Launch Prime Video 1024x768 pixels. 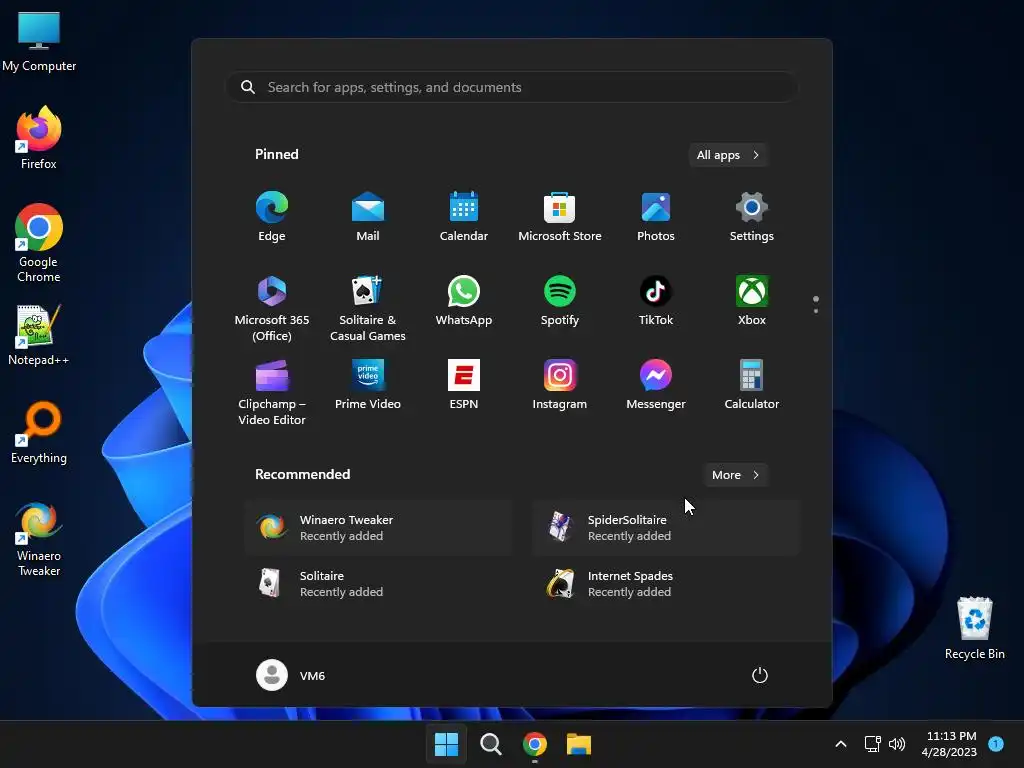[x=368, y=385]
